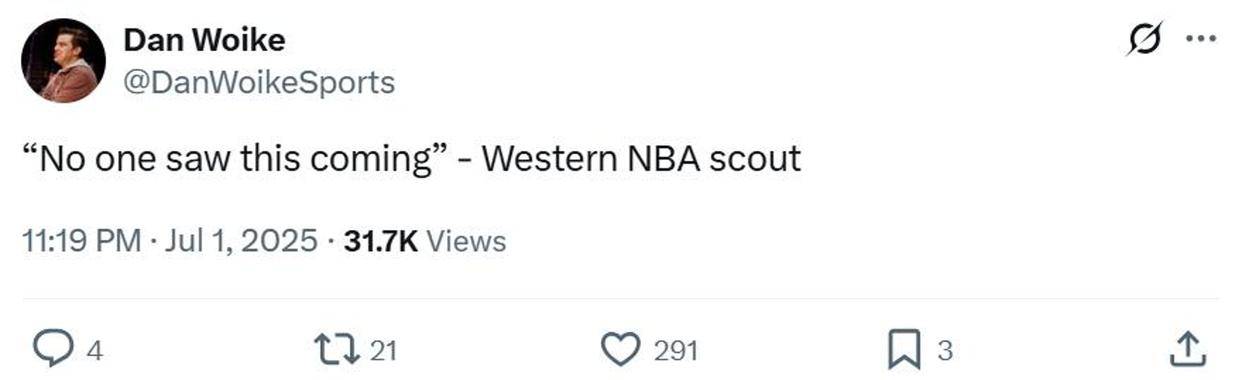Visit the @DanWoikeSports handle link
This screenshot has width=1242, height=380.
(x=258, y=82)
